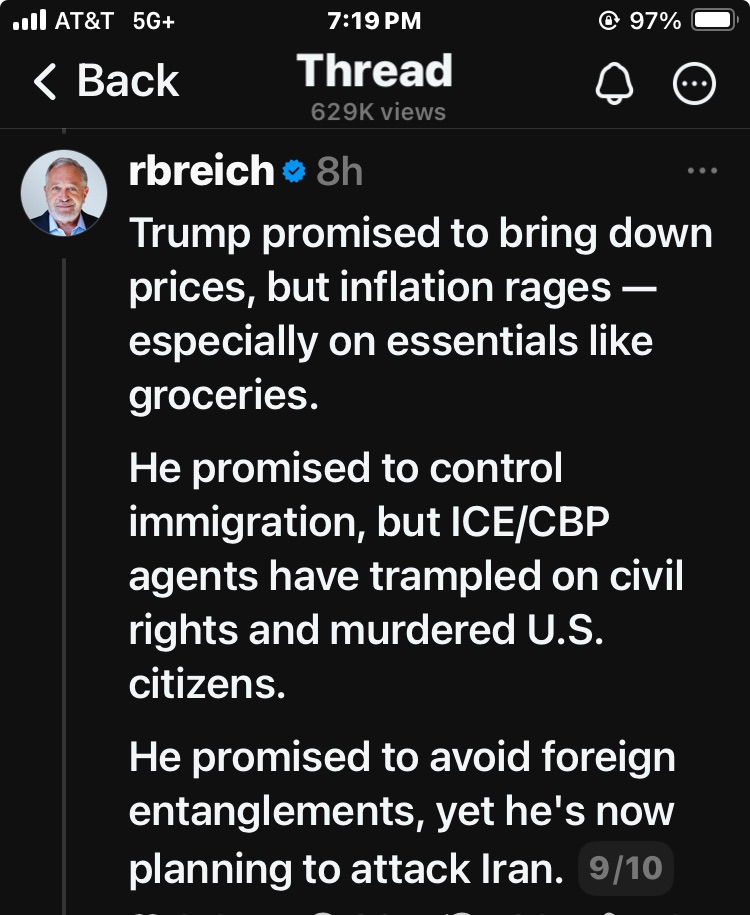This screenshot has height=915, width=750.
Task: Tap the vertical thread connector line
Action: pyautogui.click(x=64, y=580)
